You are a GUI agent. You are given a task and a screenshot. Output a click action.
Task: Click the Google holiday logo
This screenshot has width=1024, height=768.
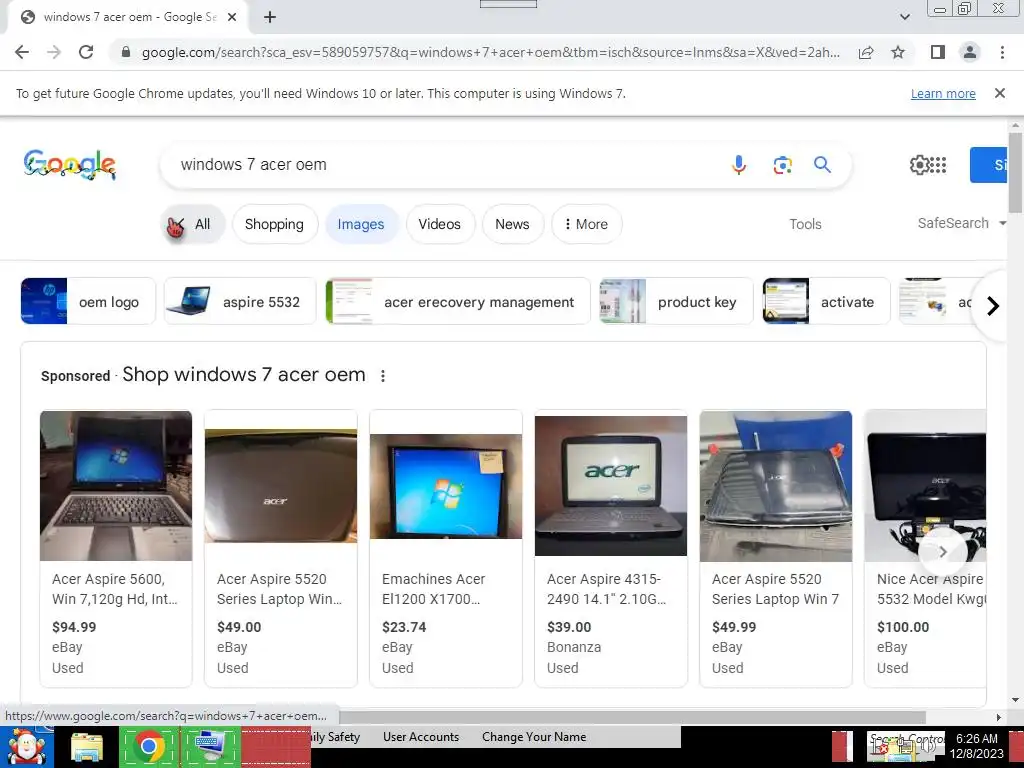pos(70,165)
